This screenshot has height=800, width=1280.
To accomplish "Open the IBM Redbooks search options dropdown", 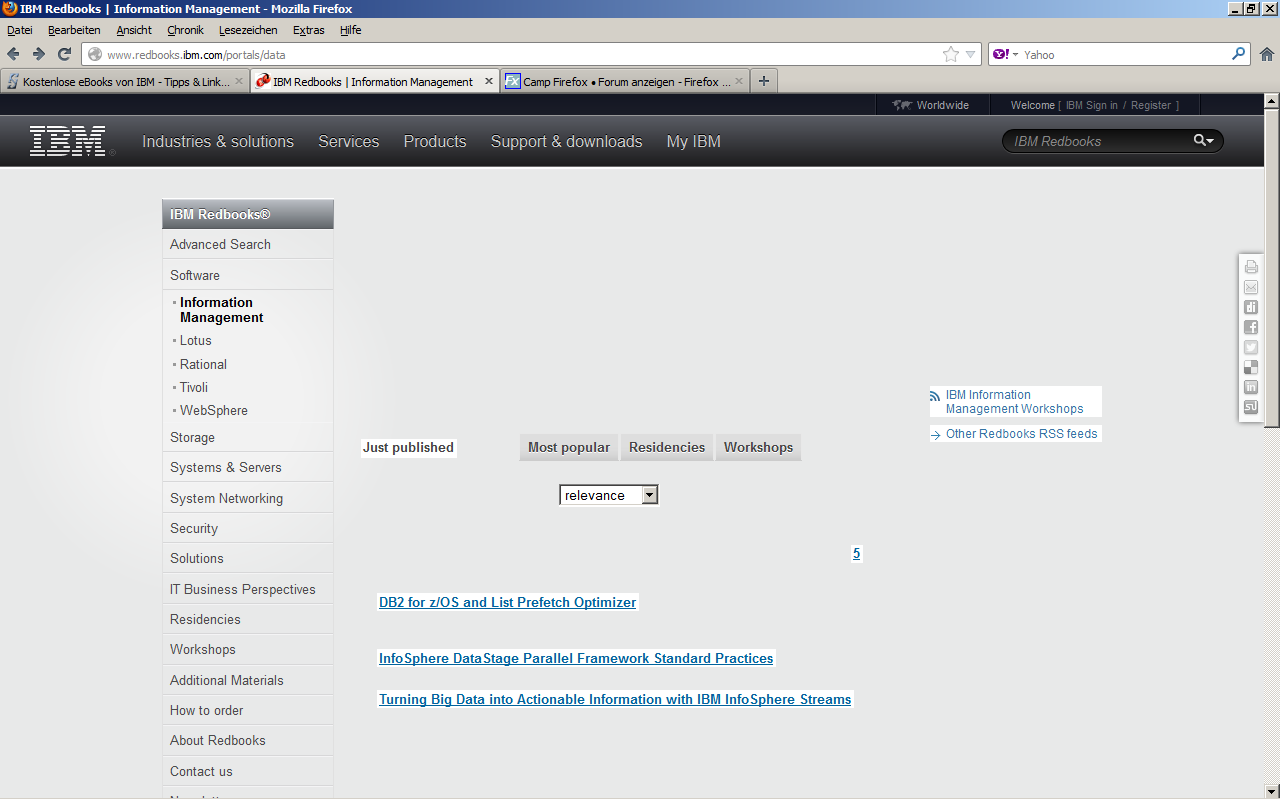I will click(1204, 141).
